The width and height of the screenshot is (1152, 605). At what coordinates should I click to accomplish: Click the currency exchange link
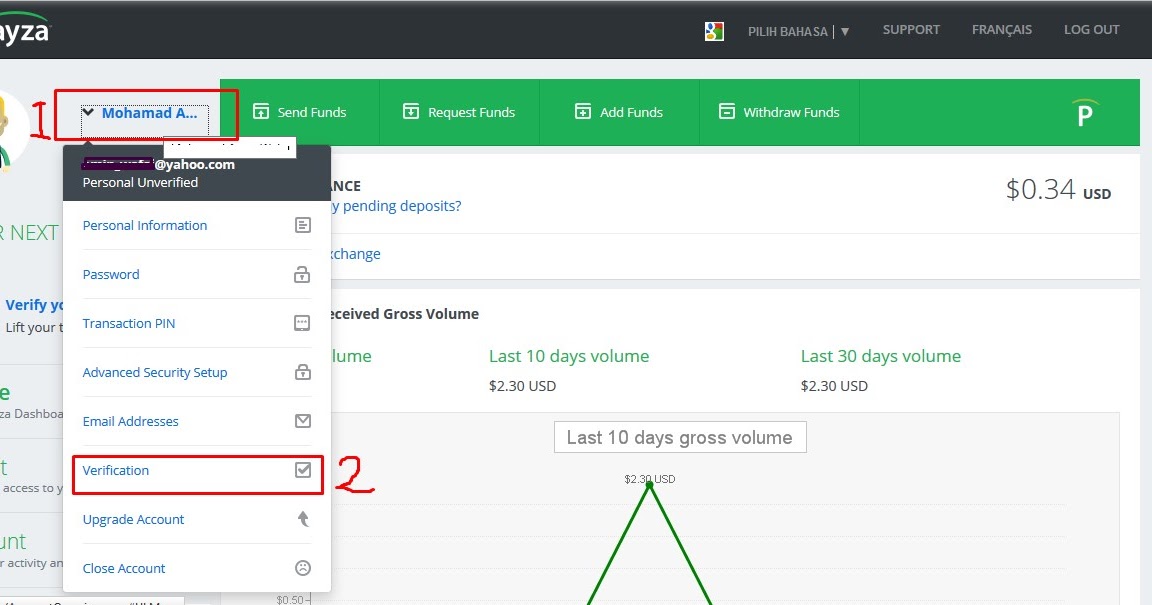tap(356, 254)
